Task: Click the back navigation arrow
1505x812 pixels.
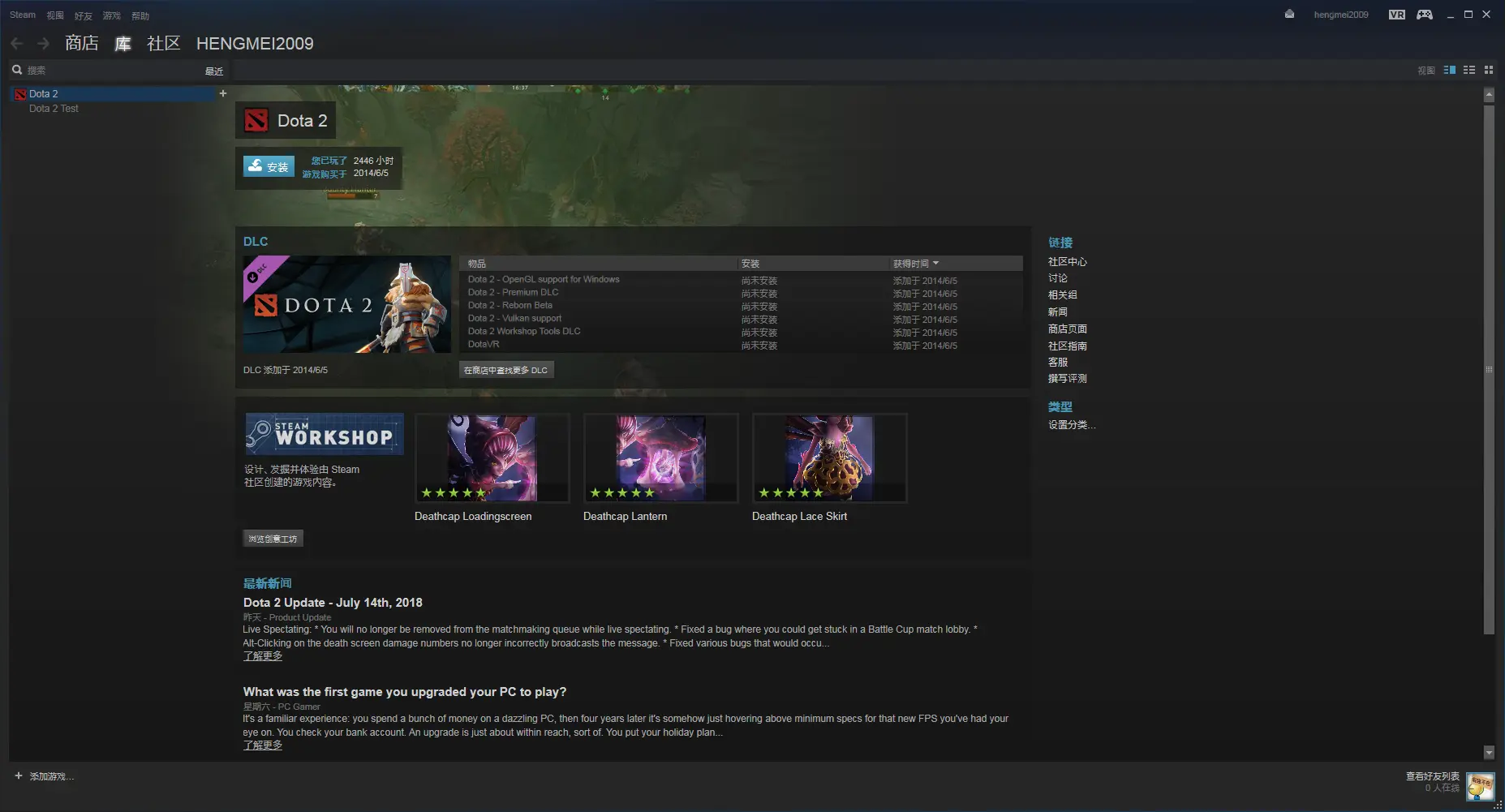Action: coord(17,44)
